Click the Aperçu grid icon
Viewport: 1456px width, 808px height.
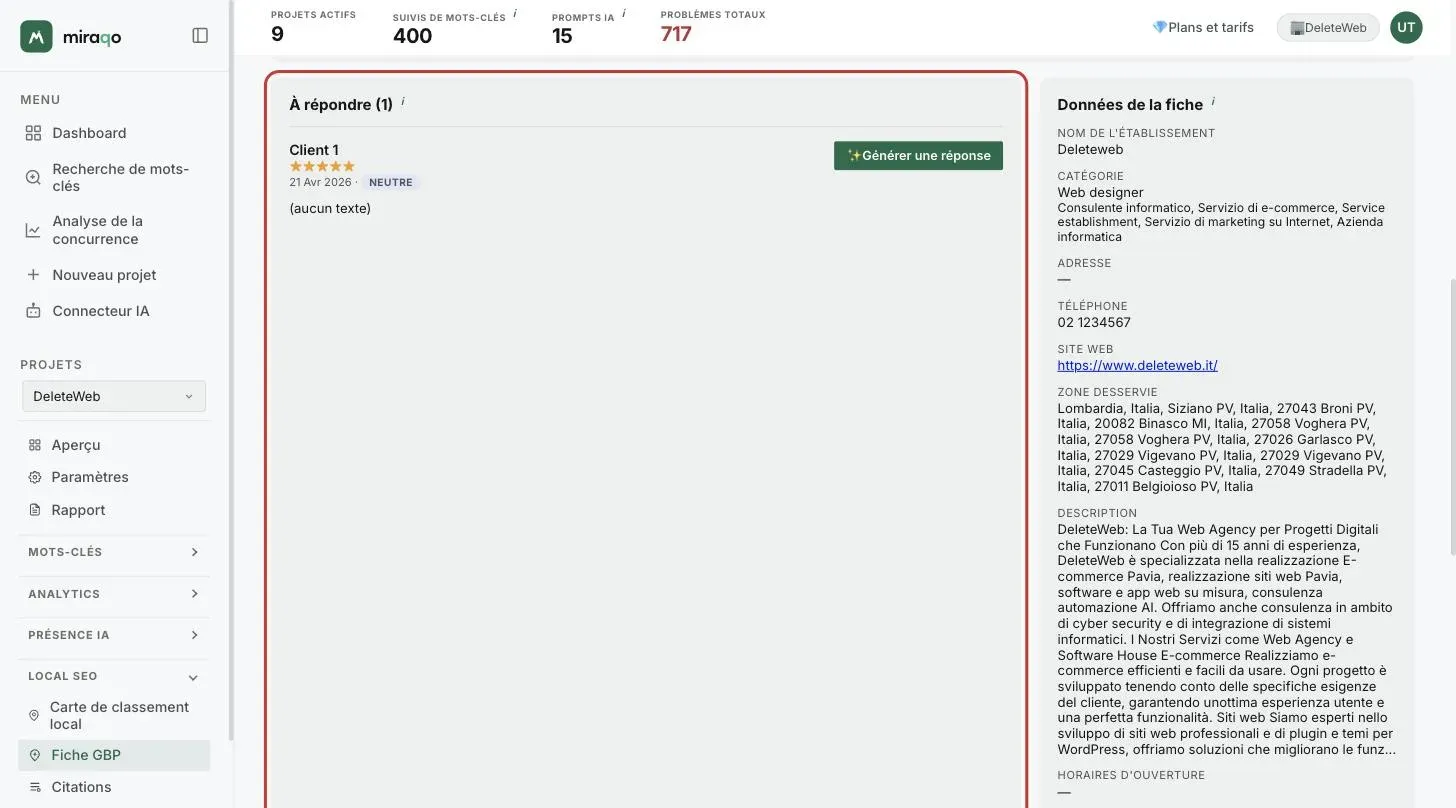click(x=35, y=445)
